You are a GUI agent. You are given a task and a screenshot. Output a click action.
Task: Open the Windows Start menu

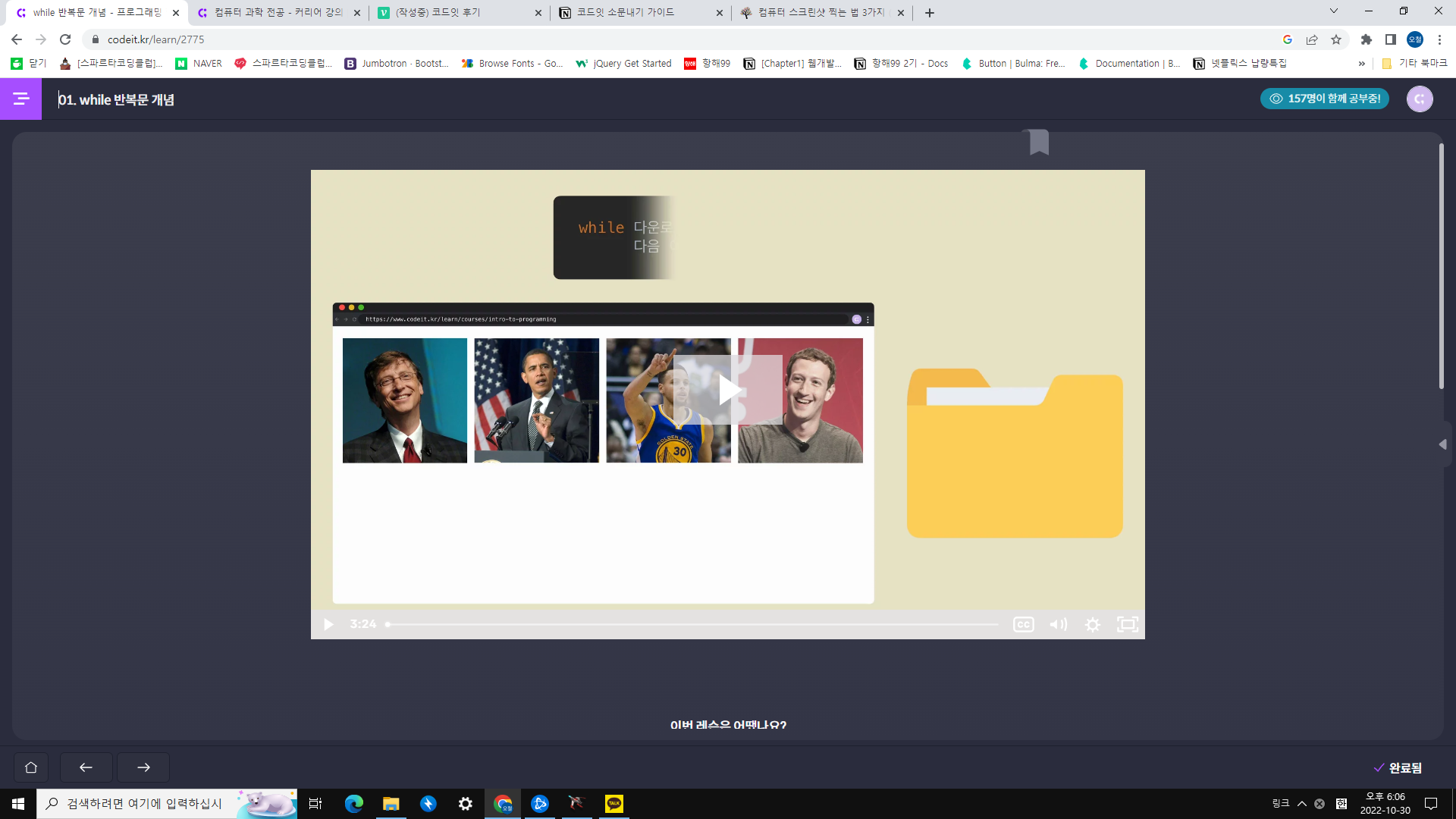[18, 804]
